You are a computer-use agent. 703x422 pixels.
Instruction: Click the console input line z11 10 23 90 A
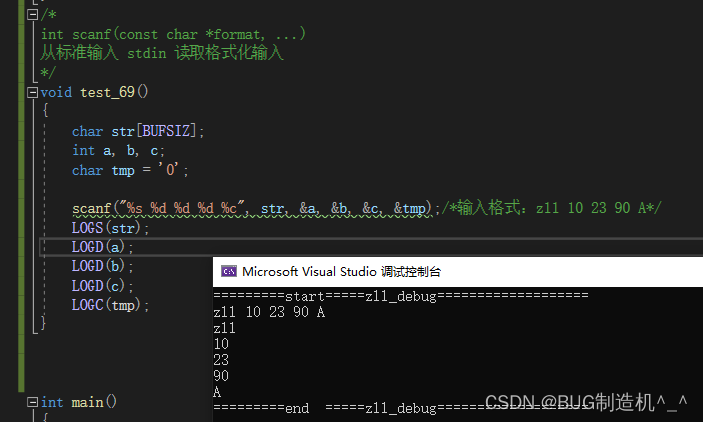[x=269, y=312]
